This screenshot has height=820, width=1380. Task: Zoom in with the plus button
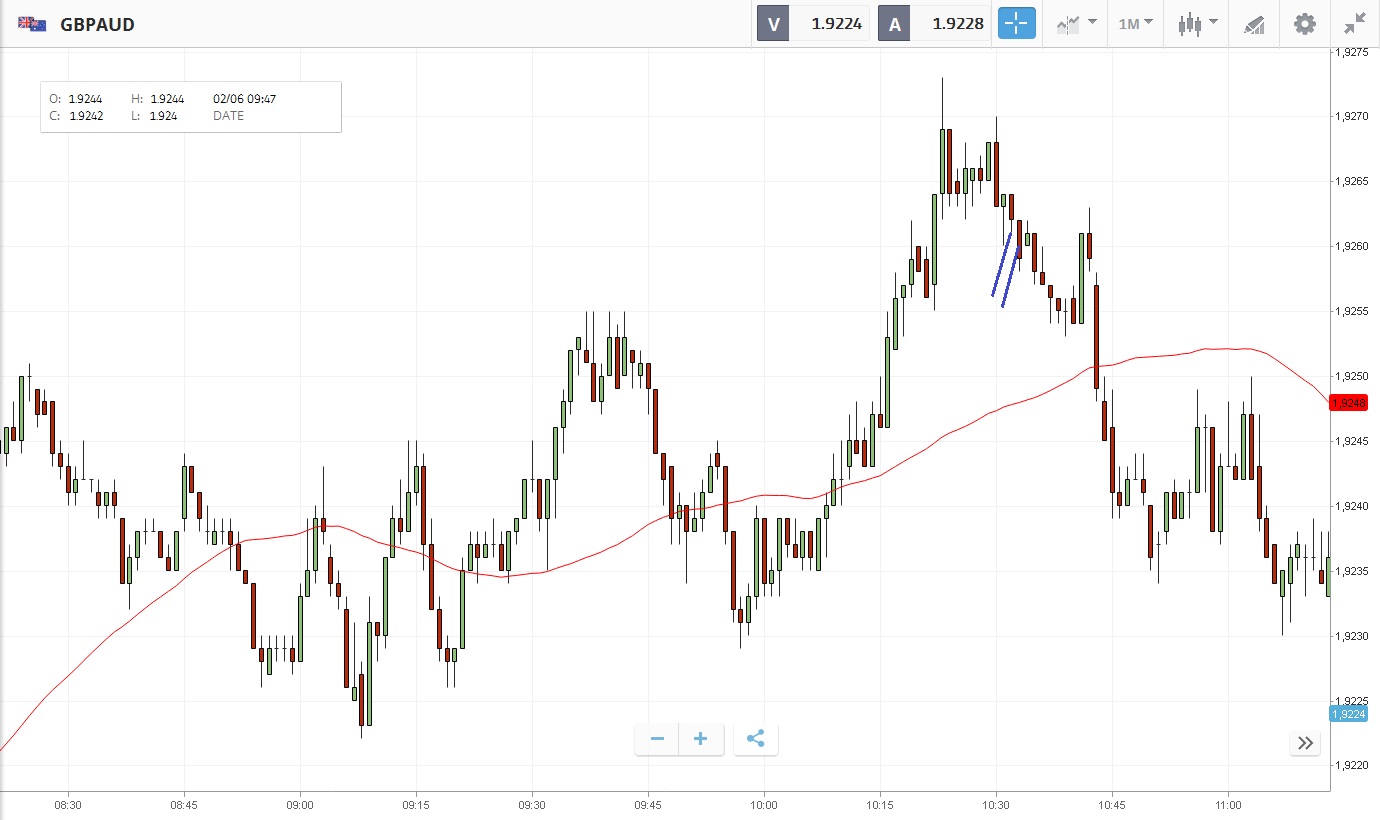[701, 739]
